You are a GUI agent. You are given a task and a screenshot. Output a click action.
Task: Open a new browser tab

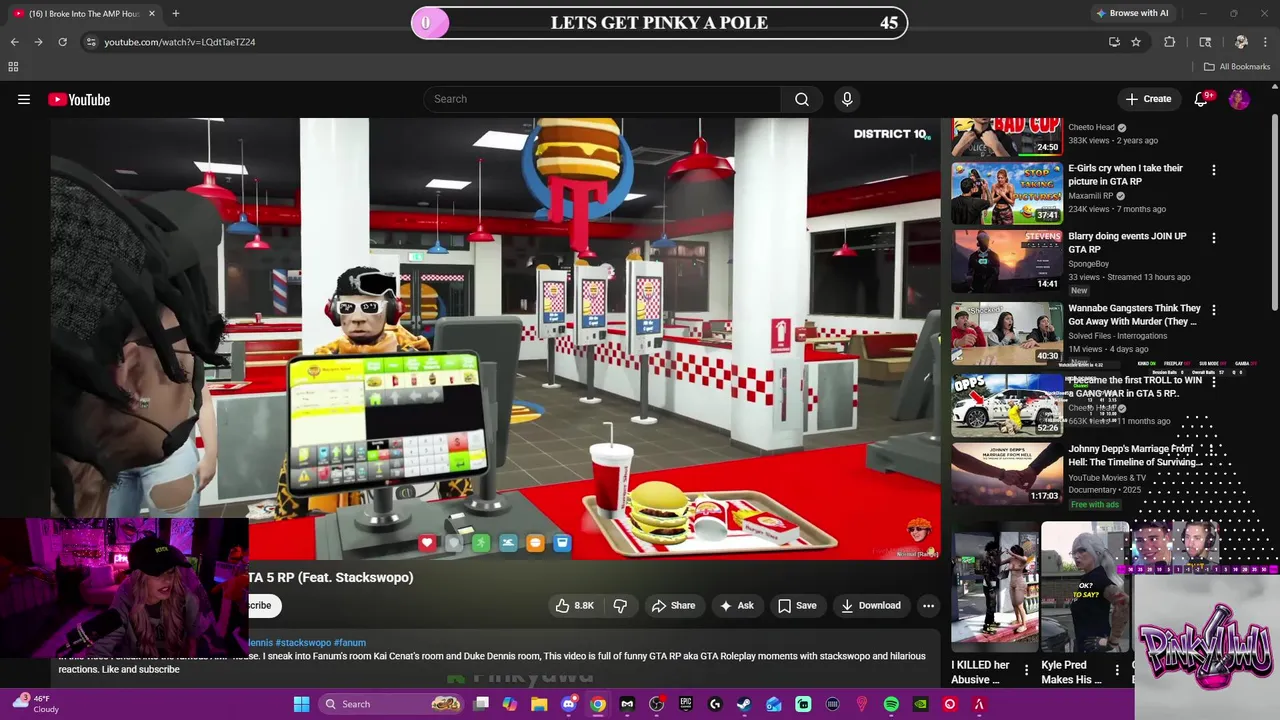point(175,13)
